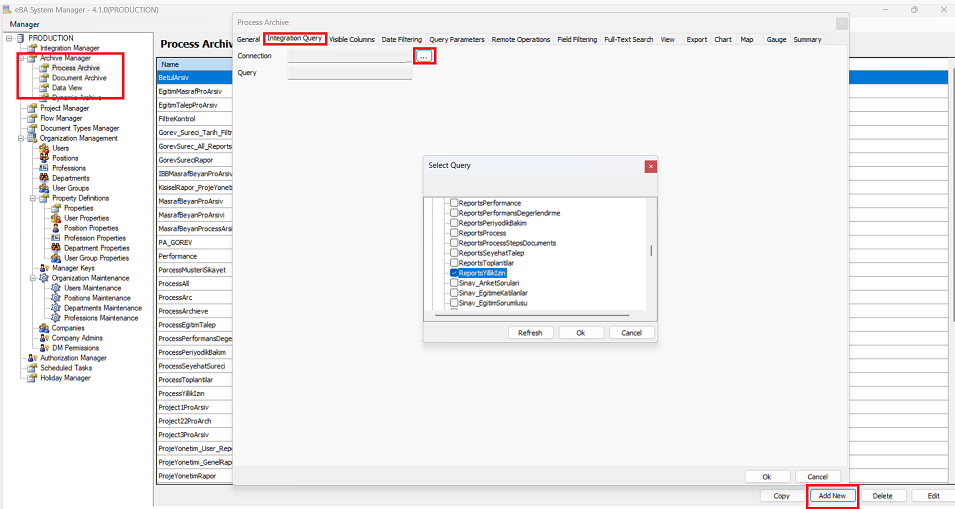This screenshot has width=955, height=509.
Task: Click the Connection browse ellipsis button
Action: [x=424, y=57]
